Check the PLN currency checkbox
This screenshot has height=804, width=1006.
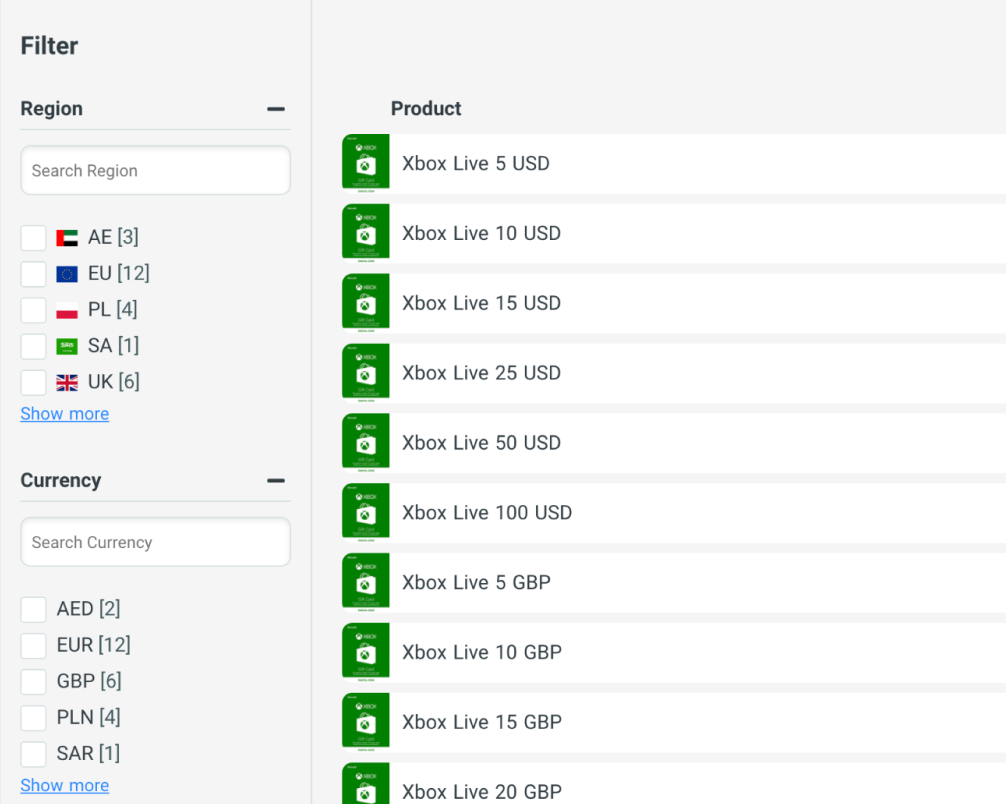[33, 718]
